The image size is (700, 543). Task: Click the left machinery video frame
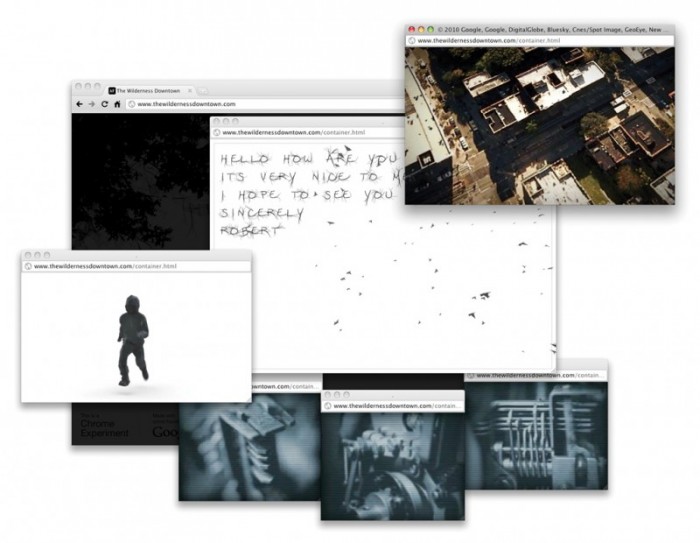pos(250,447)
